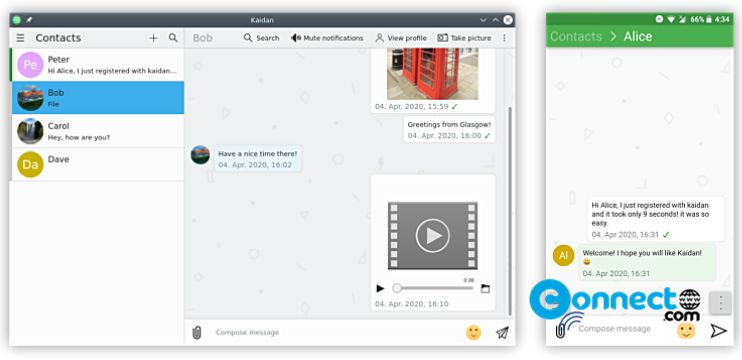Screen dimensions: 742x360
Task: Click the 04. Apr. 2020, 16:10 timestamp
Action: point(412,304)
